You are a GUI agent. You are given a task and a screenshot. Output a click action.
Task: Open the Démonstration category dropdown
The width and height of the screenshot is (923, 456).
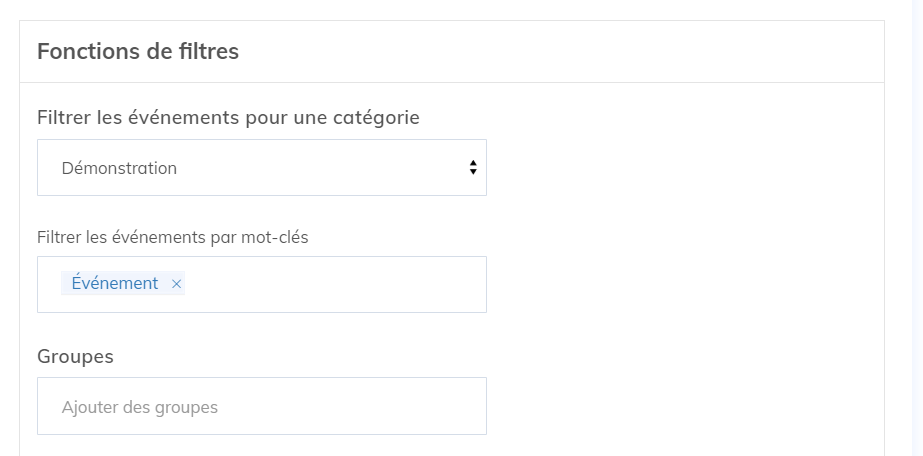[261, 168]
